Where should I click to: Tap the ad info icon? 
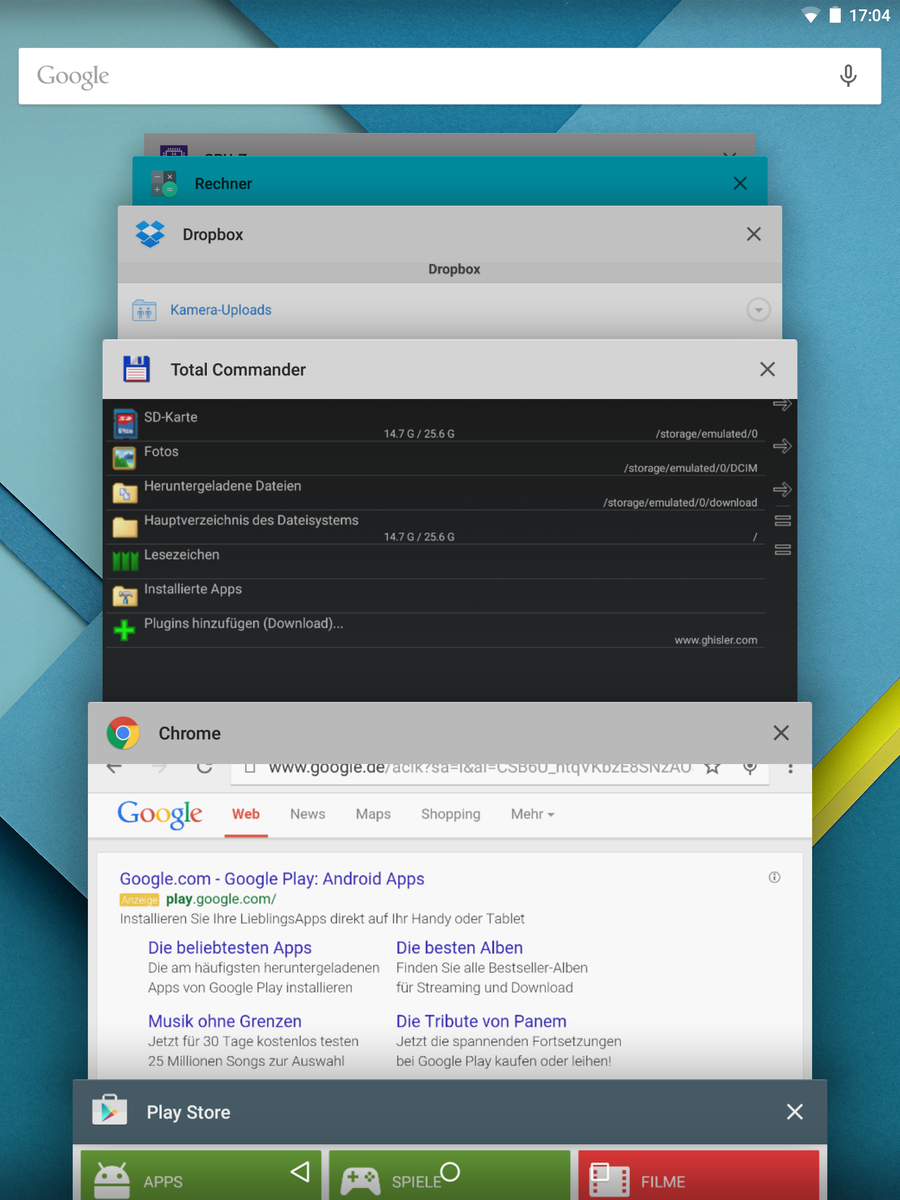coord(774,877)
